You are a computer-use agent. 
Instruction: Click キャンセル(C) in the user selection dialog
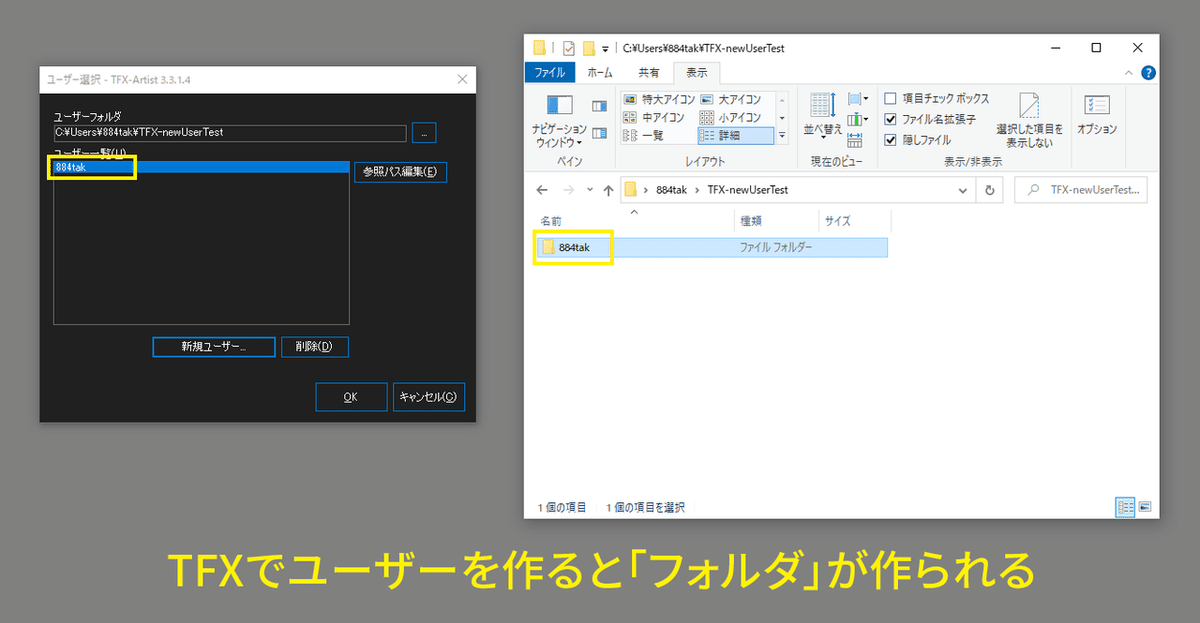click(x=429, y=397)
